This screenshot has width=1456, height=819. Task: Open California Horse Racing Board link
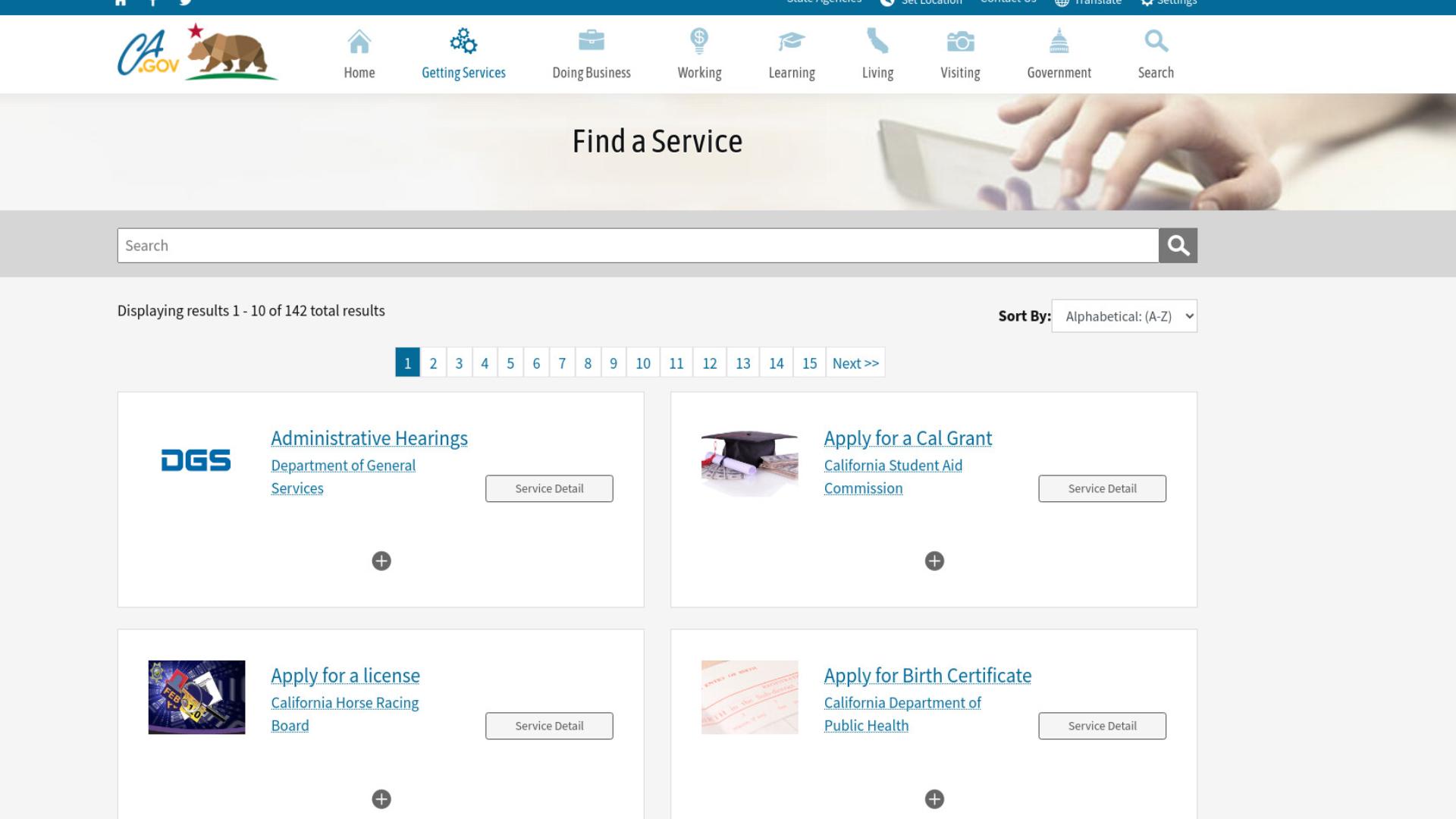pyautogui.click(x=345, y=714)
